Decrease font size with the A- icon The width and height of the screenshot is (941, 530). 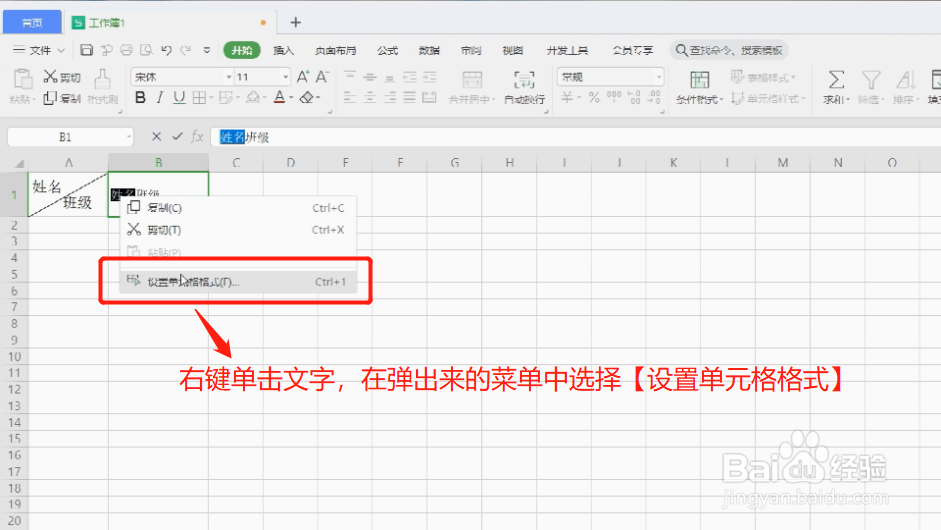pos(322,77)
